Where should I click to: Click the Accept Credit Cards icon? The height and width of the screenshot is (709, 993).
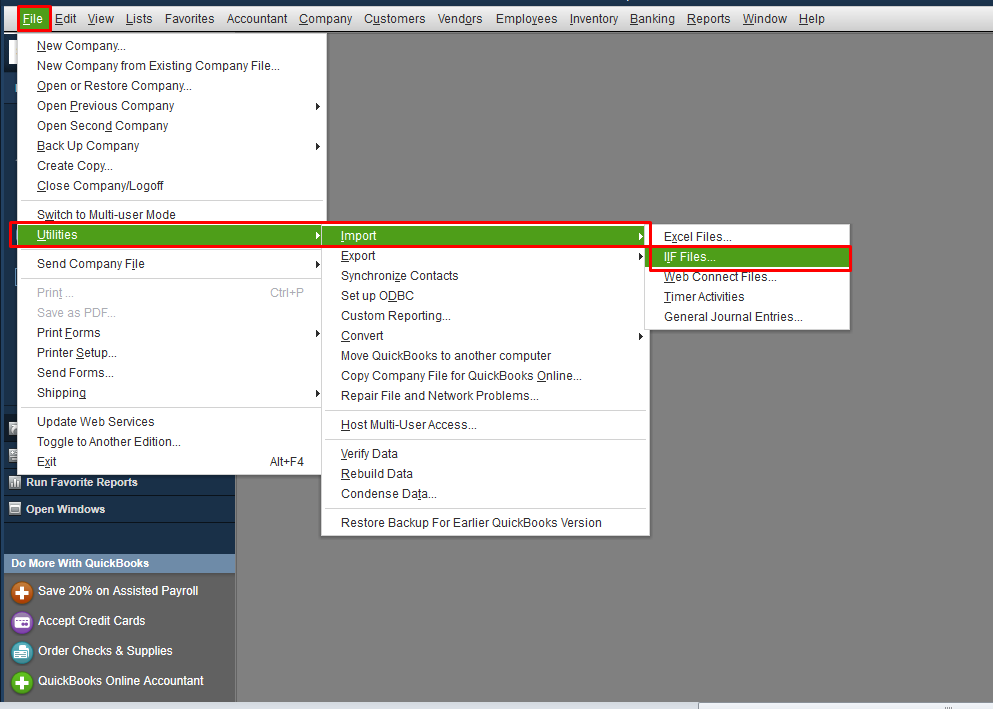coord(22,622)
